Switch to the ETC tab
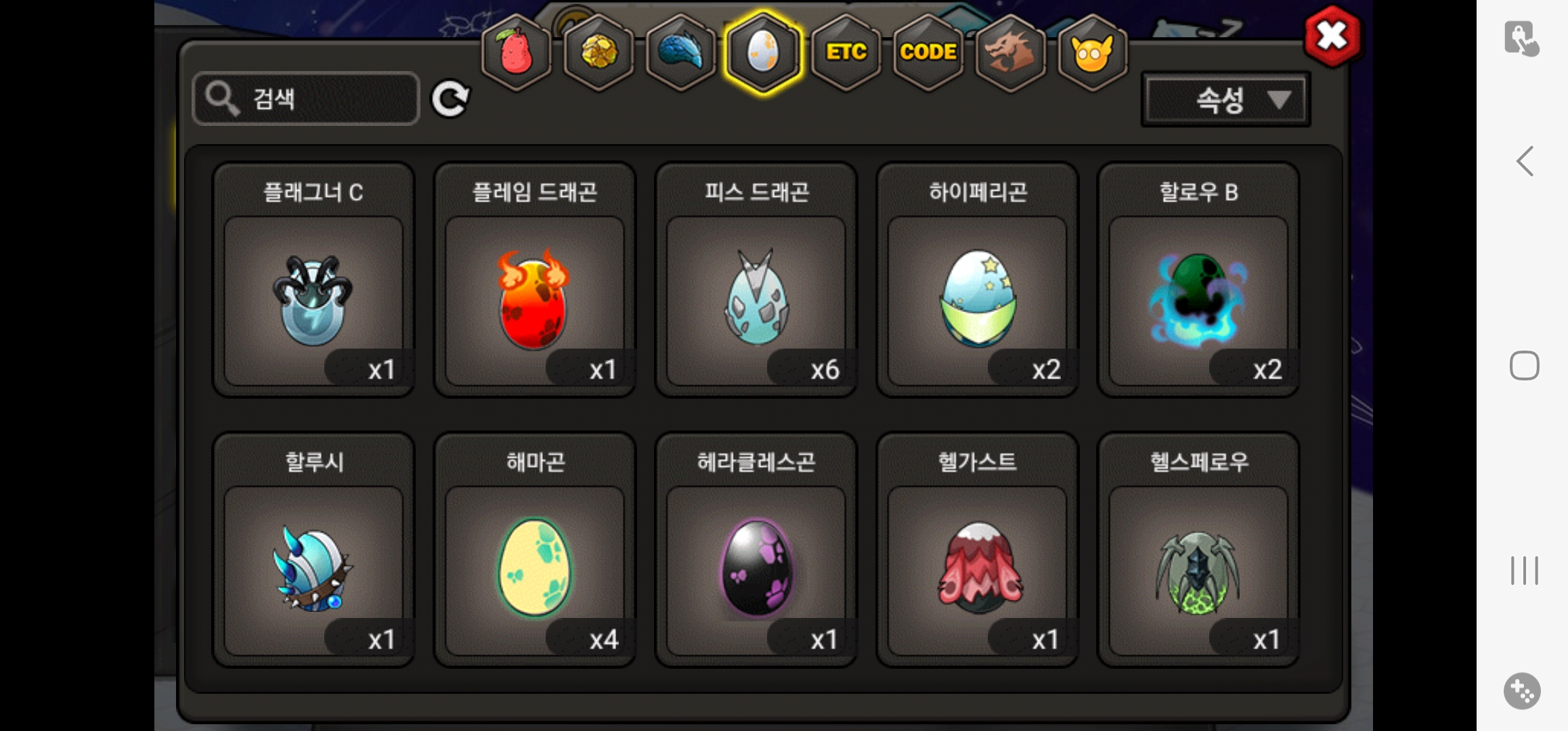1568x731 pixels. pyautogui.click(x=846, y=52)
